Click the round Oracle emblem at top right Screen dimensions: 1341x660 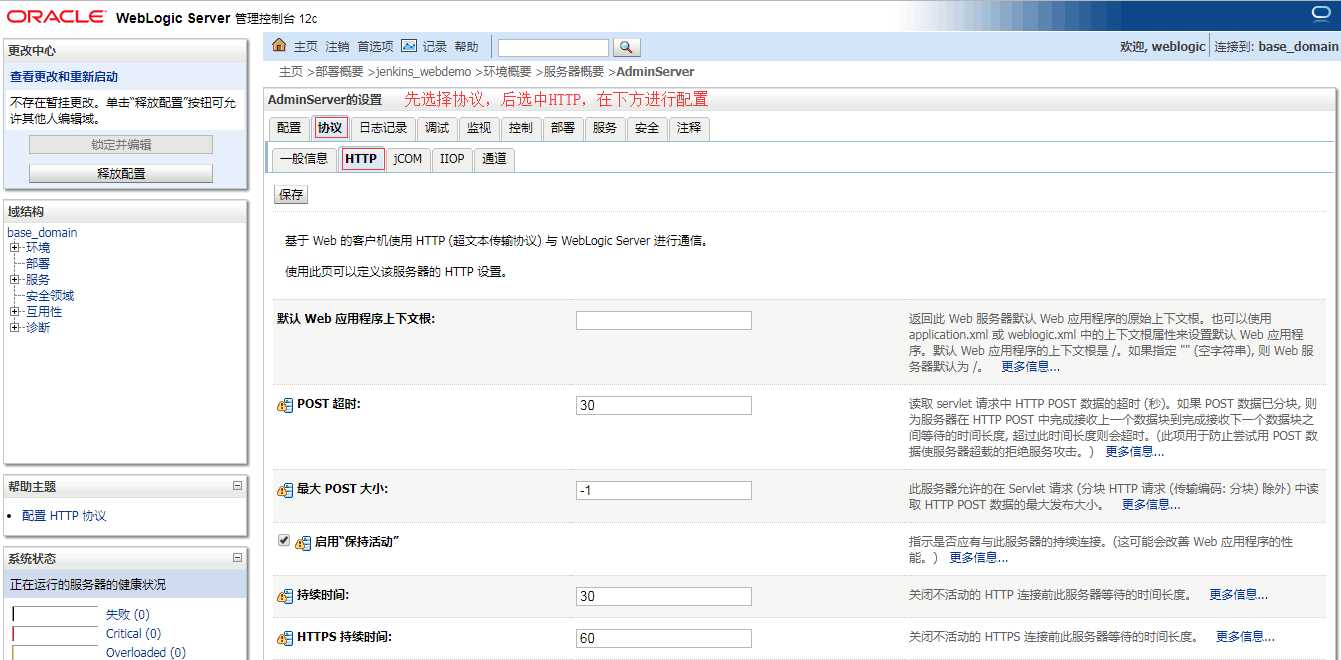pos(1321,13)
